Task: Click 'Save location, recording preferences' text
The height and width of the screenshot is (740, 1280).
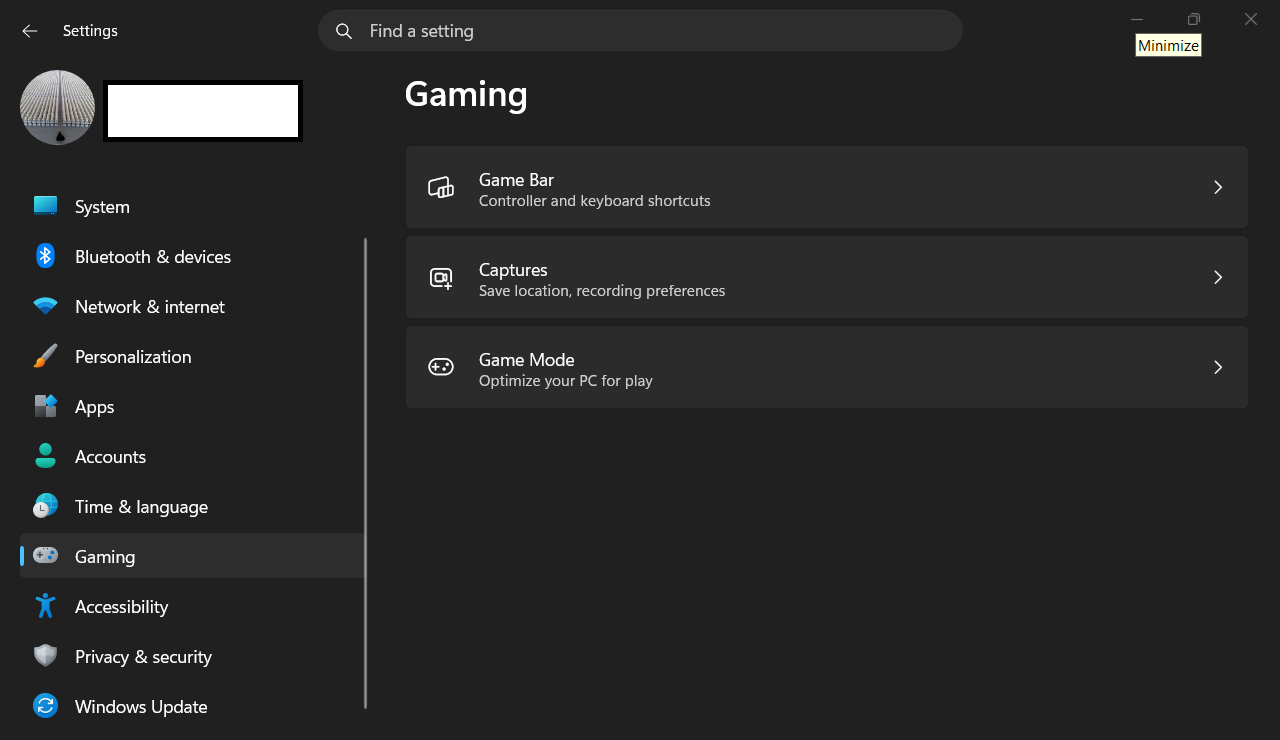Action: coord(602,291)
